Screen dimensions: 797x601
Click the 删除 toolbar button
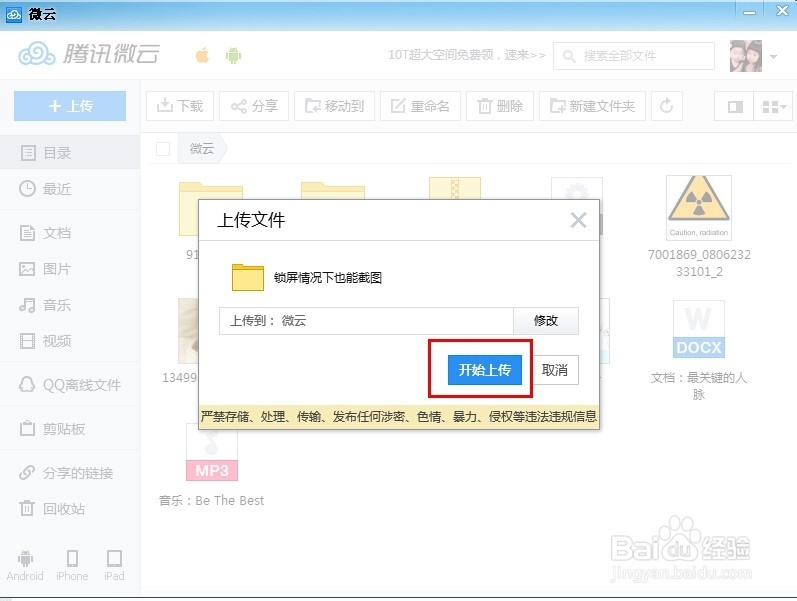[500, 106]
